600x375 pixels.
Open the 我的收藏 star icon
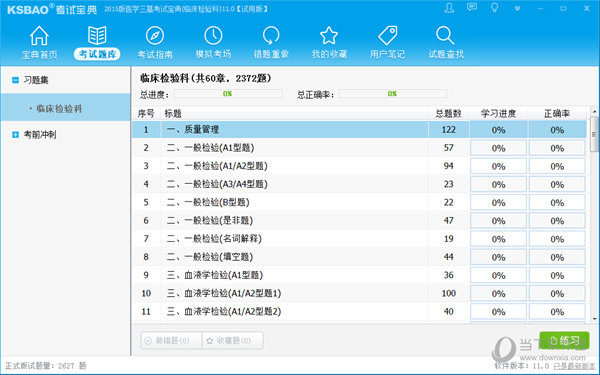[x=329, y=36]
